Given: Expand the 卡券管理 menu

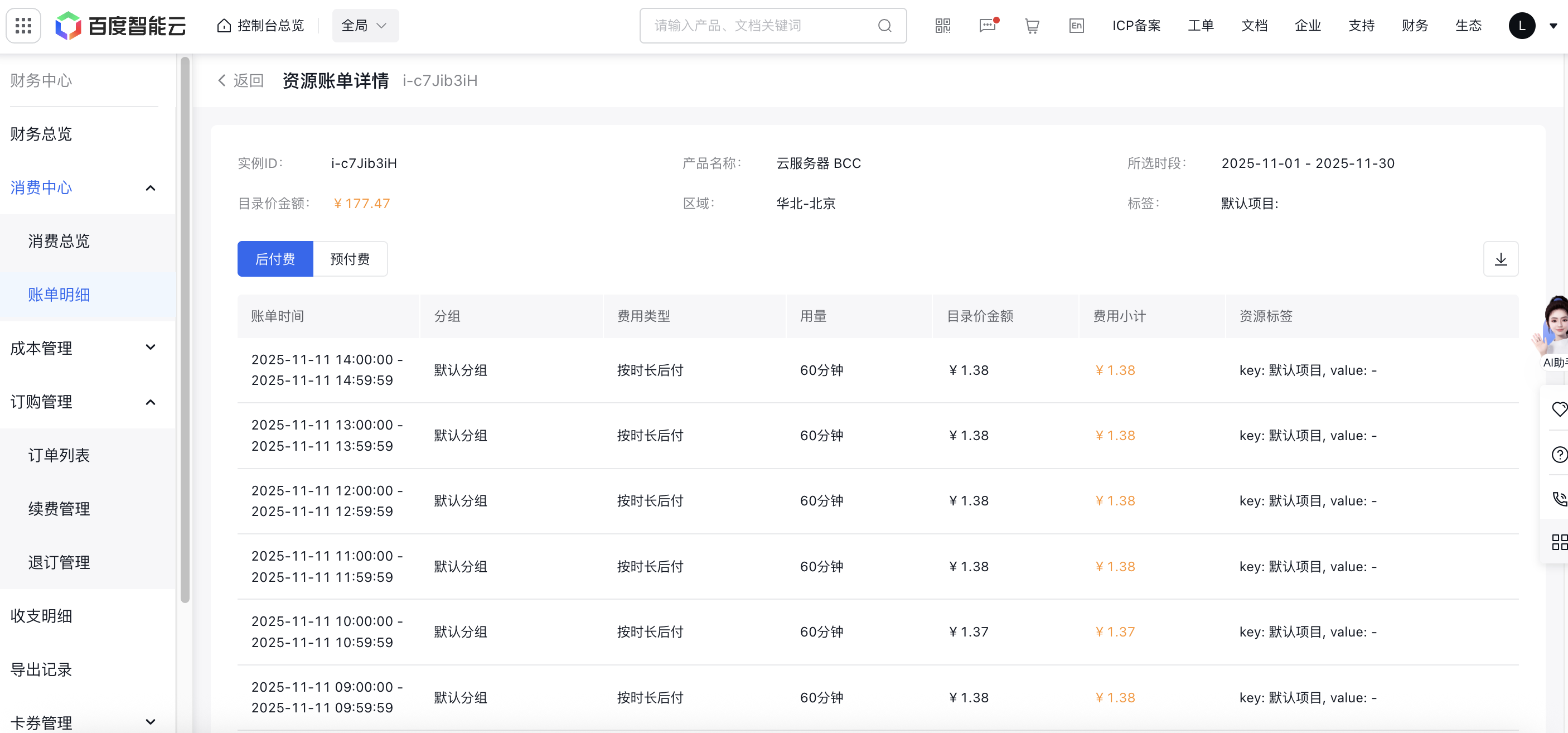Looking at the screenshot, I should (x=151, y=722).
